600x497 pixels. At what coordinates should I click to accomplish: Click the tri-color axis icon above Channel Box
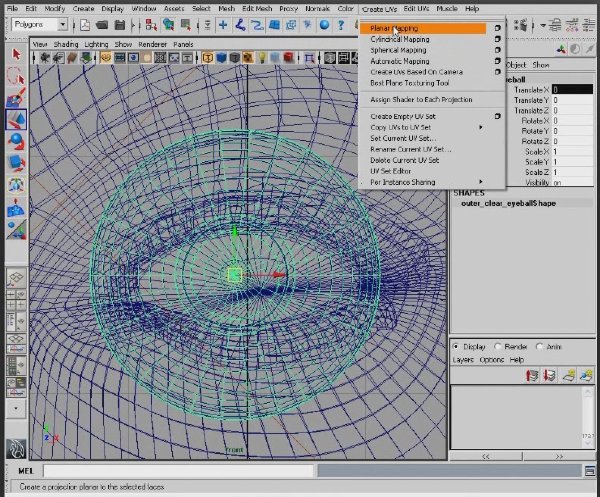(x=561, y=49)
